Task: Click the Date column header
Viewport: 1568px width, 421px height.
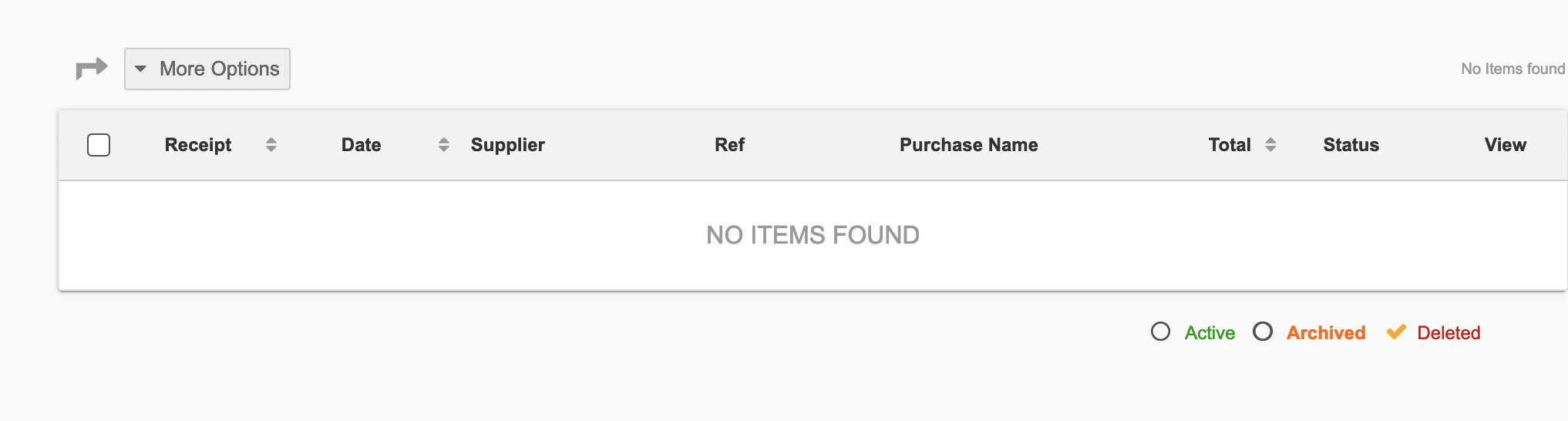Action: click(362, 145)
